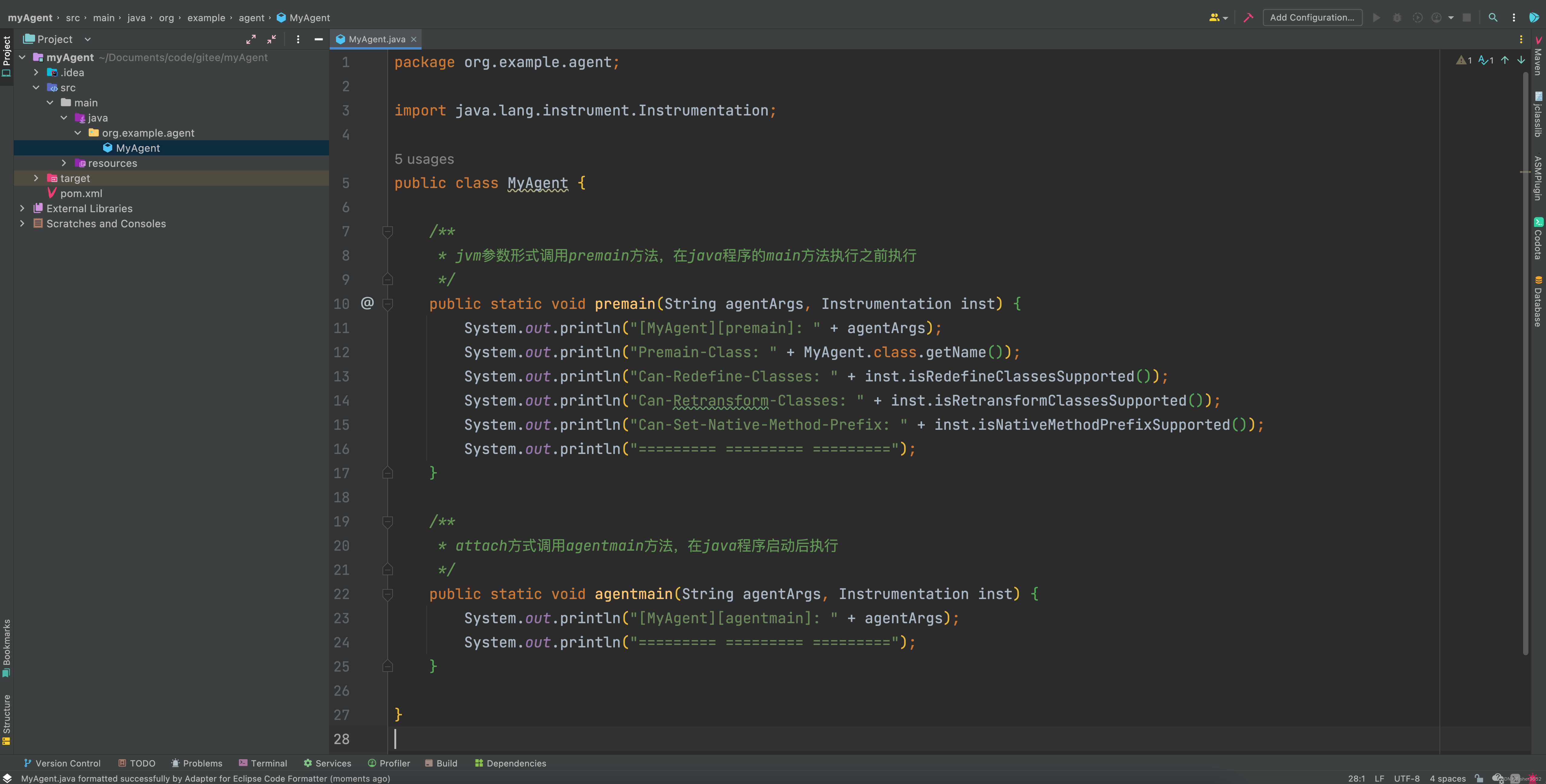This screenshot has width=1546, height=784.
Task: Expand External Libraries node
Action: tap(22, 208)
